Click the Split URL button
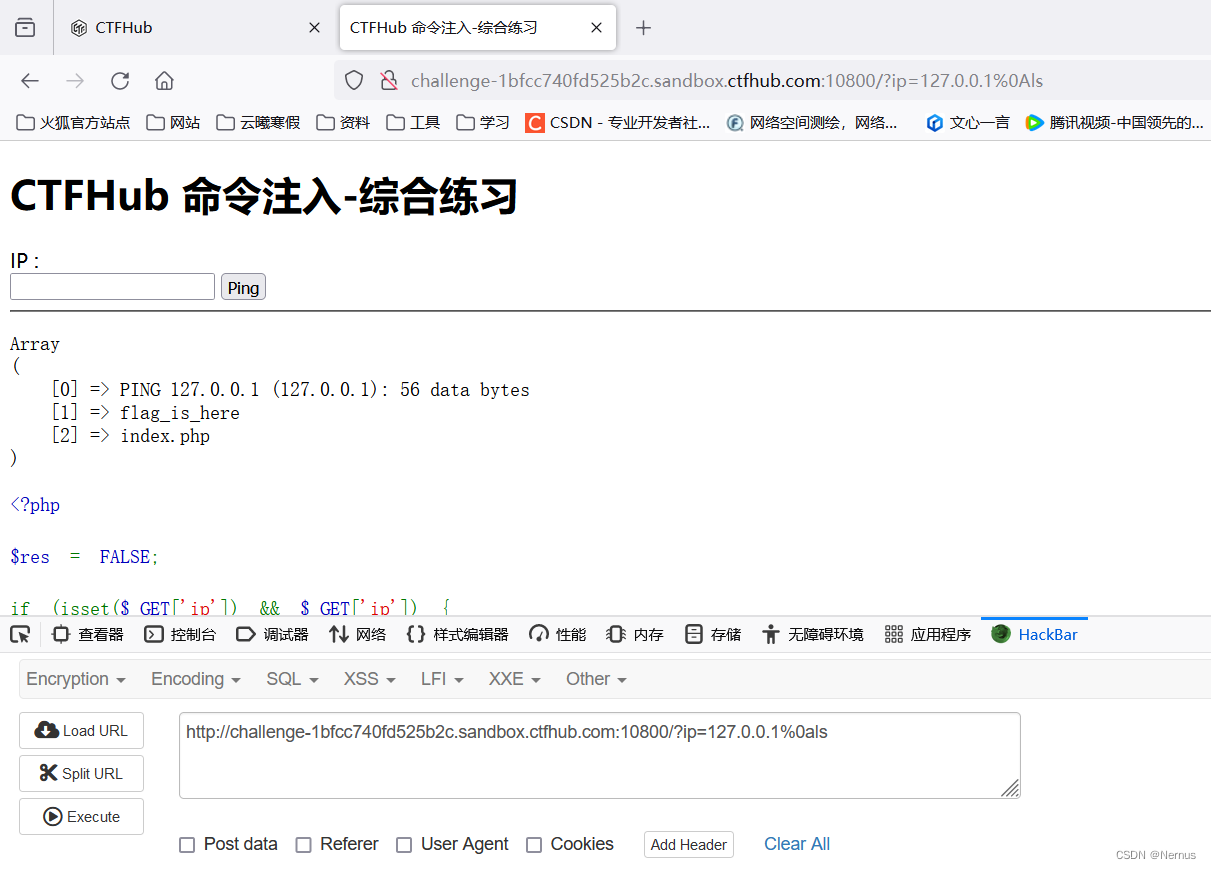 [81, 774]
